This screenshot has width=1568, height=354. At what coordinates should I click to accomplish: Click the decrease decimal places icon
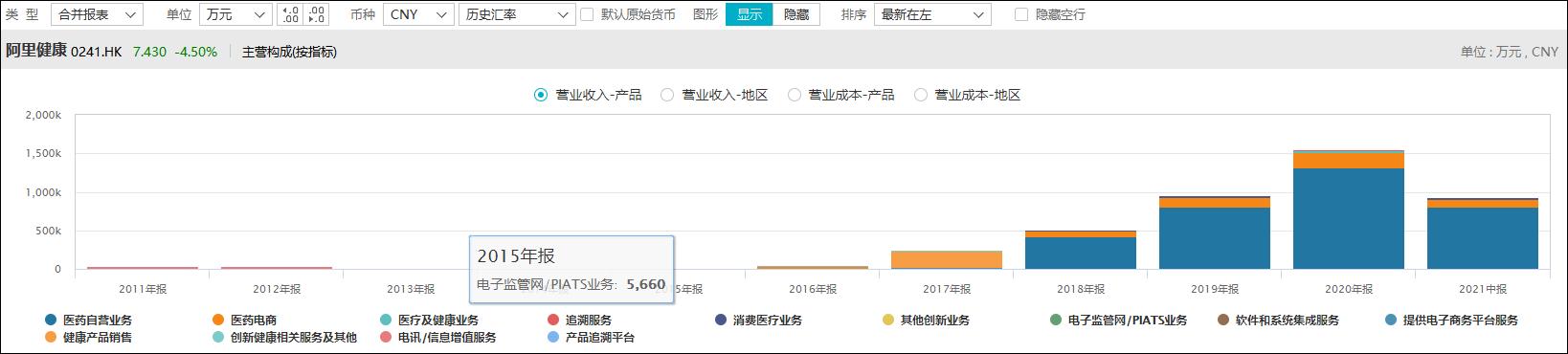[x=316, y=14]
